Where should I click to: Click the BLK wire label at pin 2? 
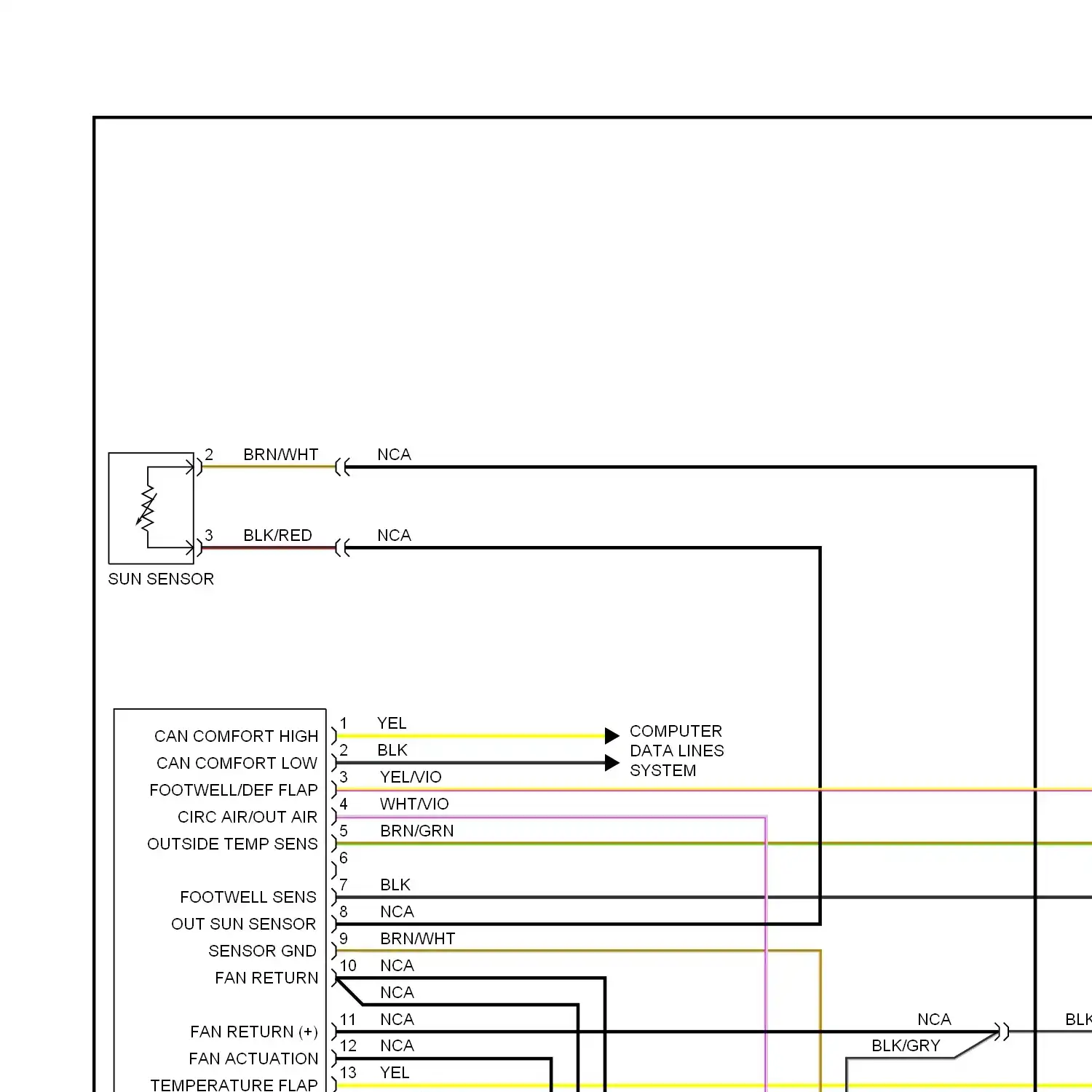point(392,750)
